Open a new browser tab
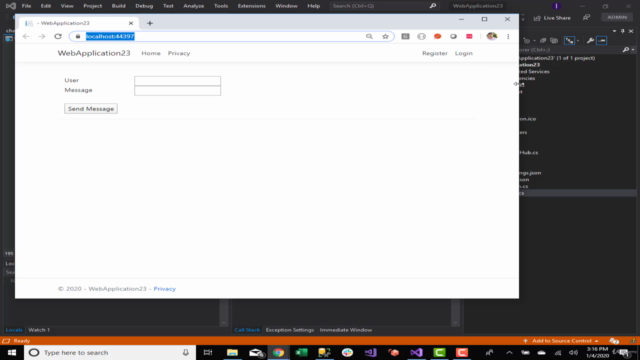This screenshot has height=360, width=640. coord(150,23)
